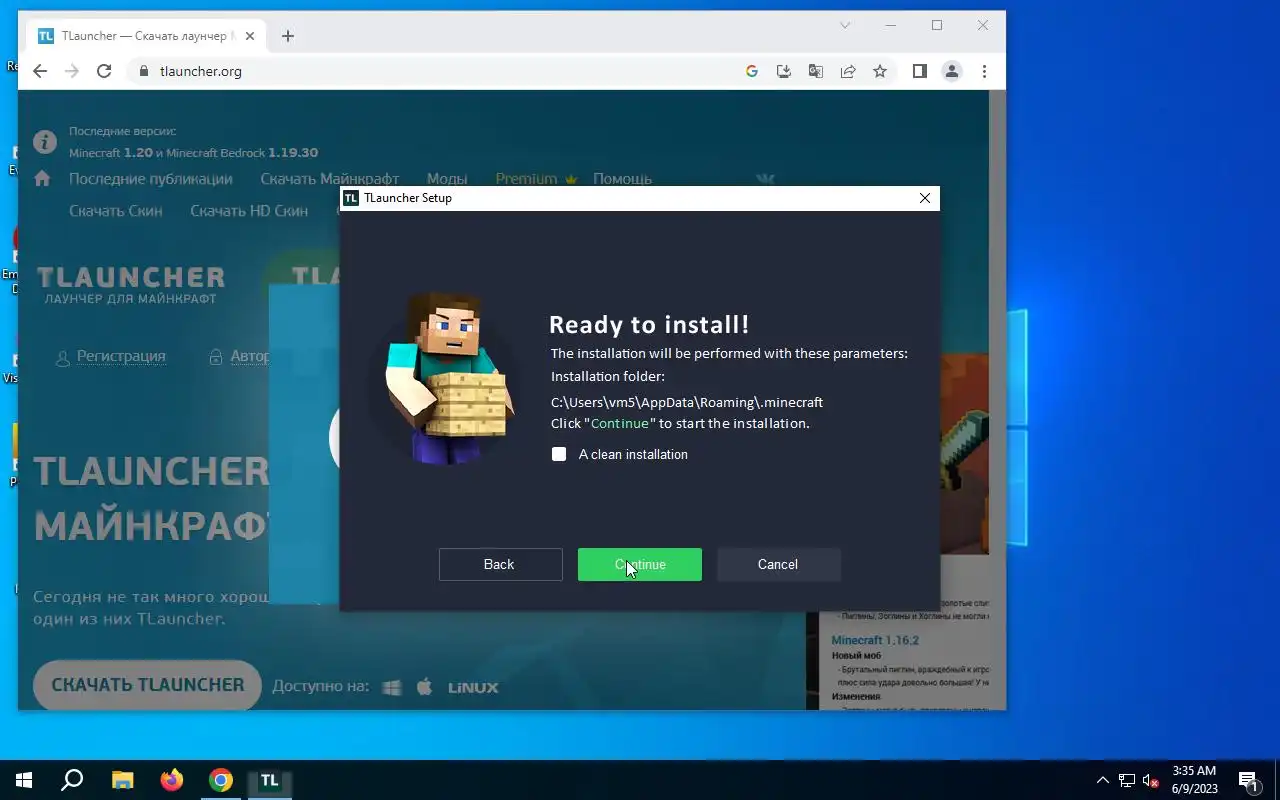
Task: Click the Google icon in address bar
Action: (x=752, y=71)
